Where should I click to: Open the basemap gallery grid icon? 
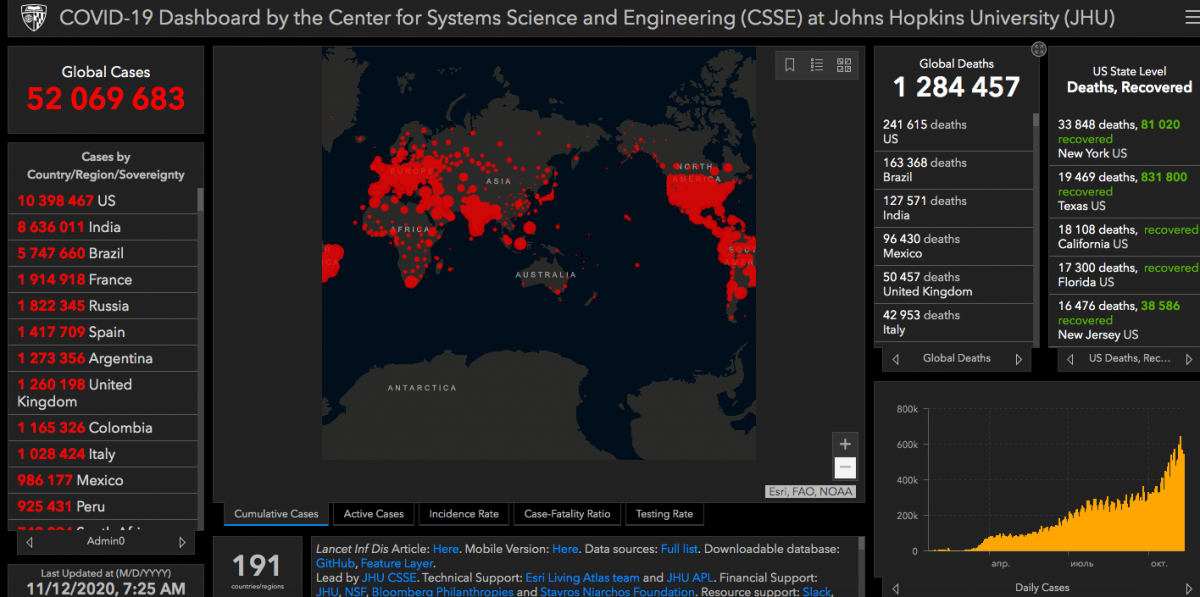(x=844, y=65)
